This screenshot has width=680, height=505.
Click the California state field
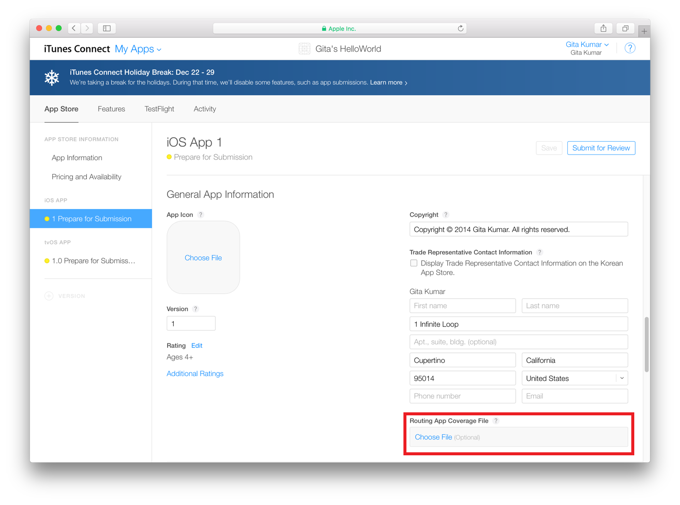575,360
